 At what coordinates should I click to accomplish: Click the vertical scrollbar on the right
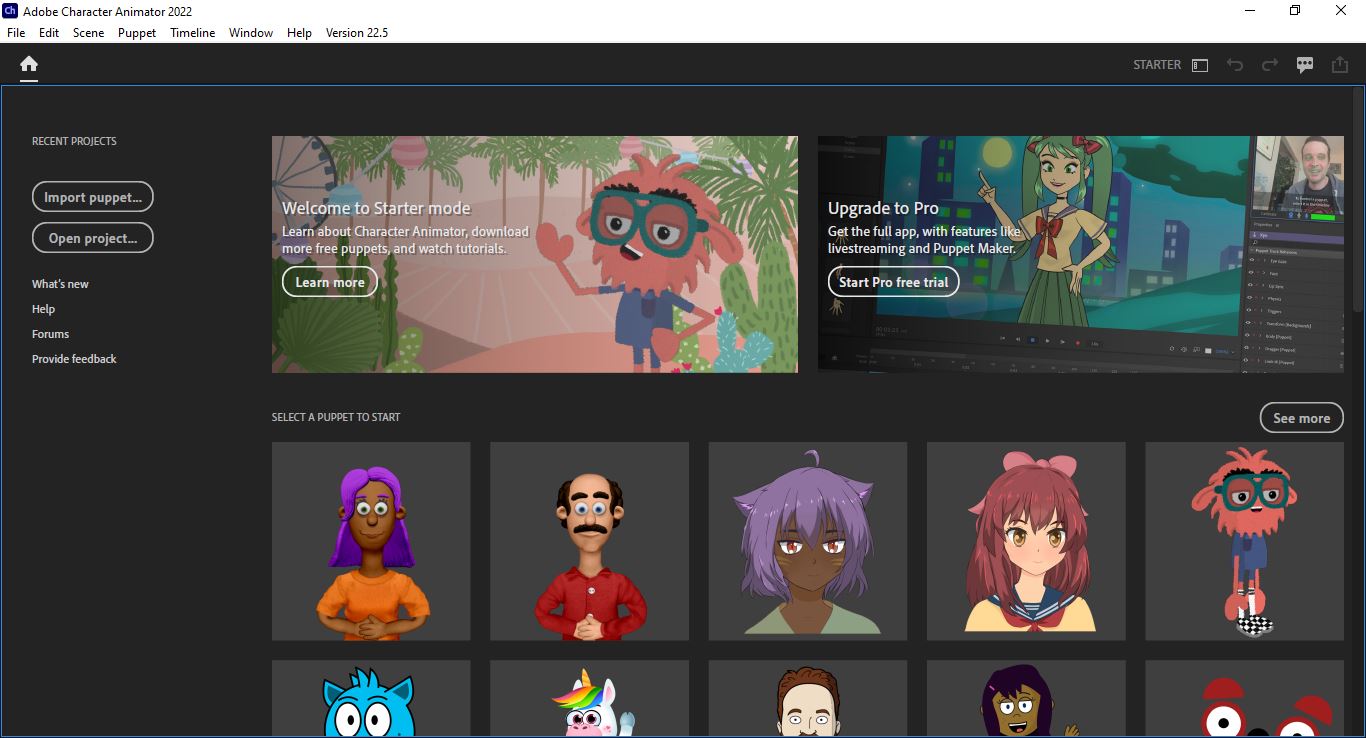1357,200
